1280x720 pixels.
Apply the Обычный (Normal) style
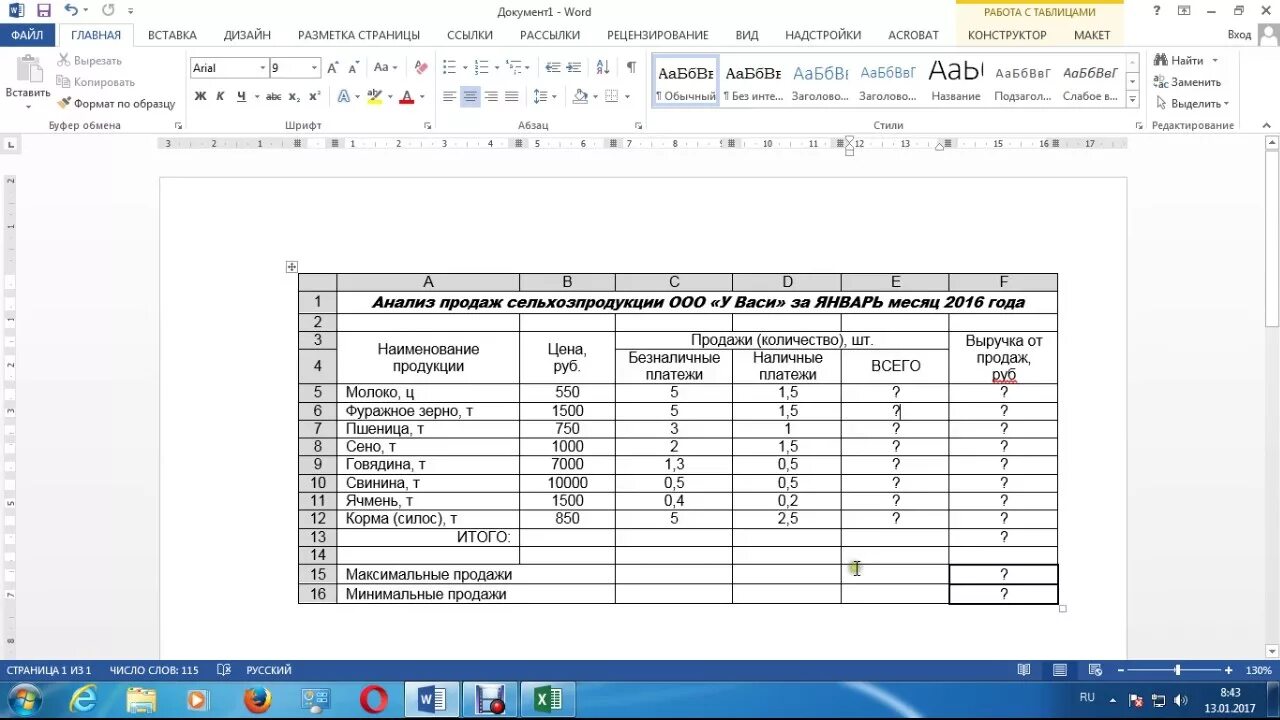pyautogui.click(x=685, y=81)
